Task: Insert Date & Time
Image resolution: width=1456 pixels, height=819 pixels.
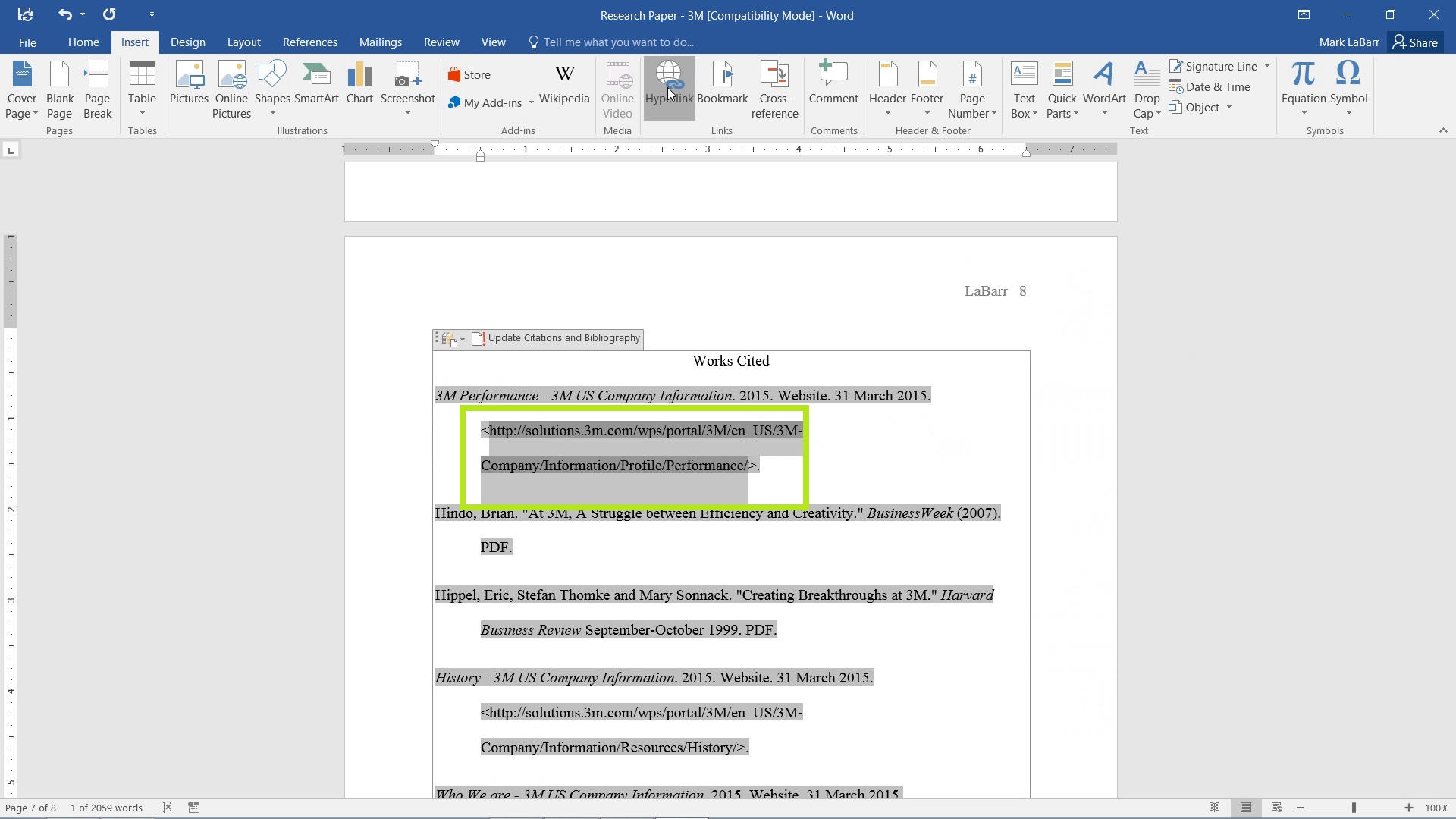Action: [1210, 87]
